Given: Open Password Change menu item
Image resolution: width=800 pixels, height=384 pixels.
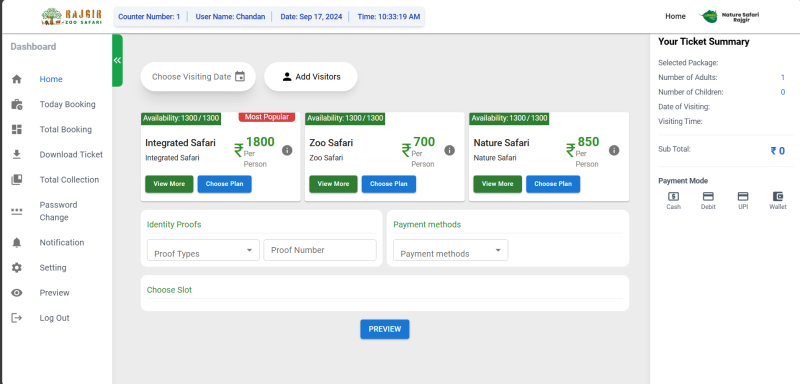Looking at the screenshot, I should coord(59,211).
